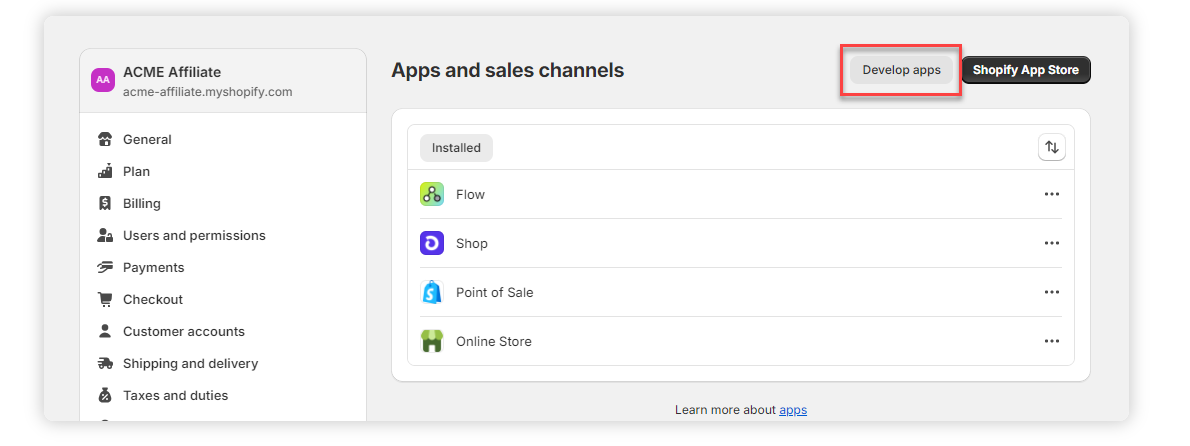Select Users and permissions
This screenshot has height=446, width=1190.
(194, 236)
